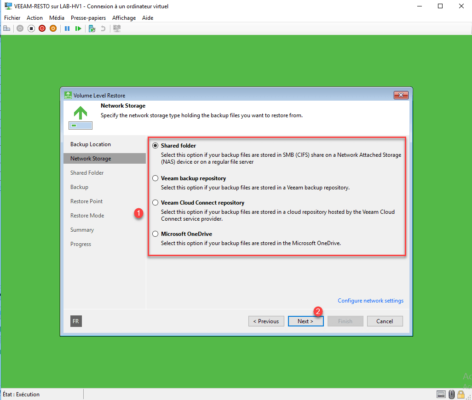Click the < Previous button

point(266,321)
